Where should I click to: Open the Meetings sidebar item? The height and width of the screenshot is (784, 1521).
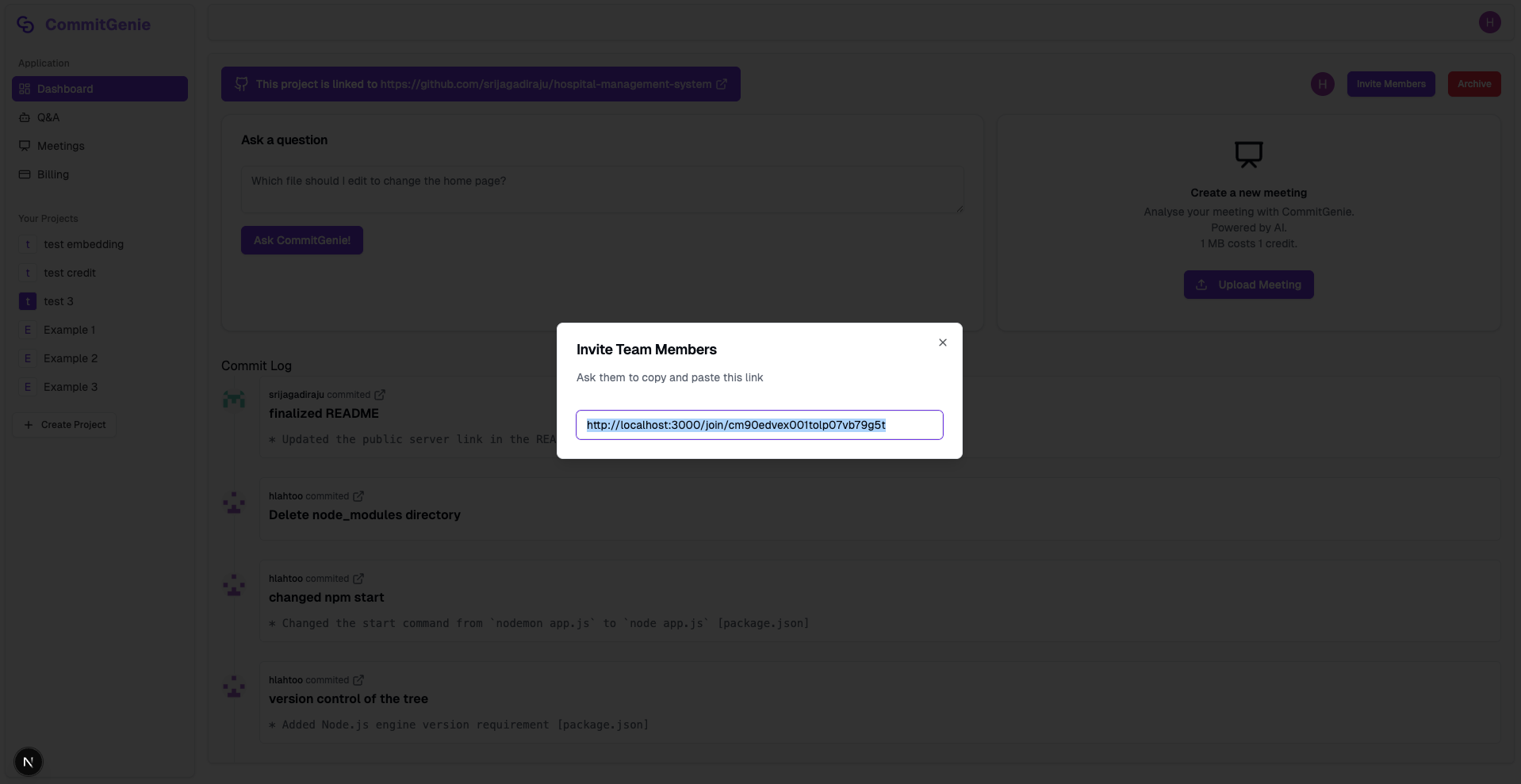[x=100, y=146]
